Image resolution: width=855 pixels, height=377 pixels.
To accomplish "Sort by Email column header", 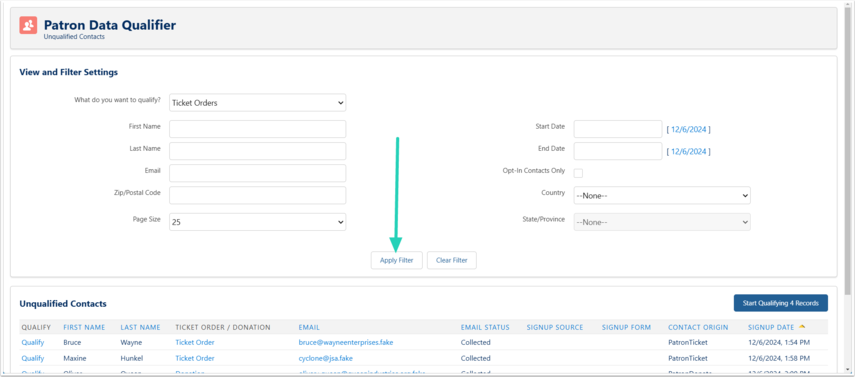I will pos(309,327).
